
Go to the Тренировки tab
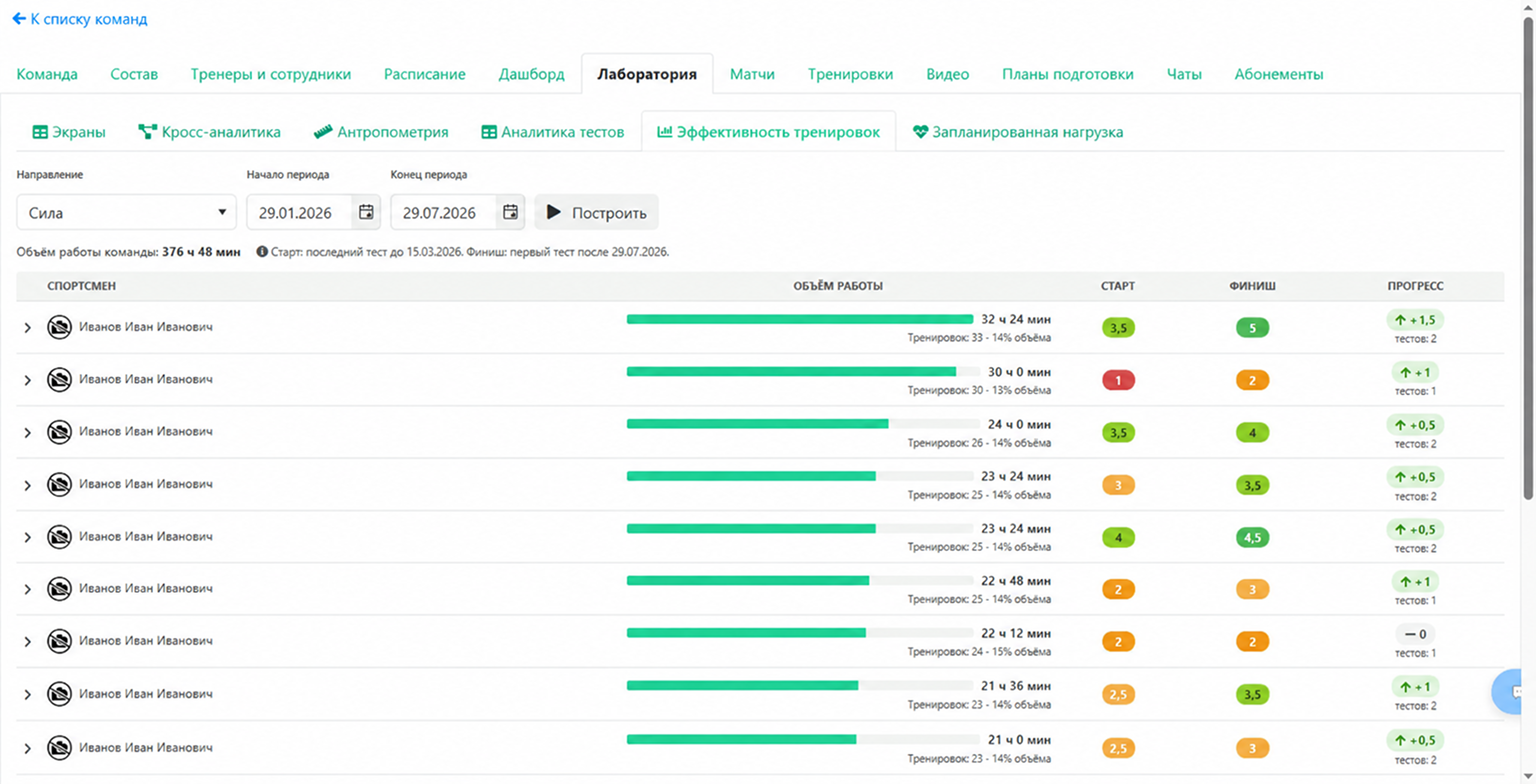click(x=850, y=74)
